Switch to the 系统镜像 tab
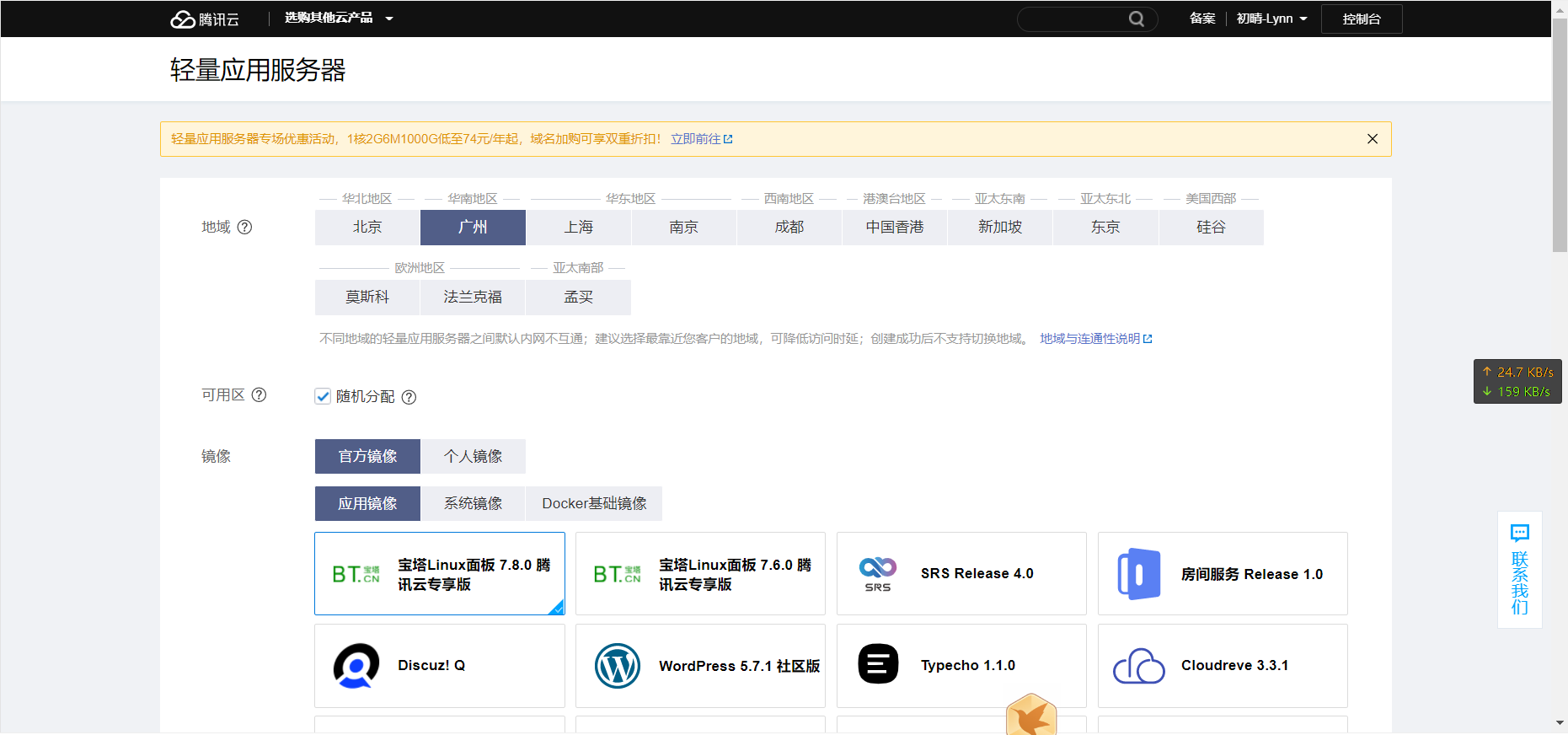 coord(473,503)
